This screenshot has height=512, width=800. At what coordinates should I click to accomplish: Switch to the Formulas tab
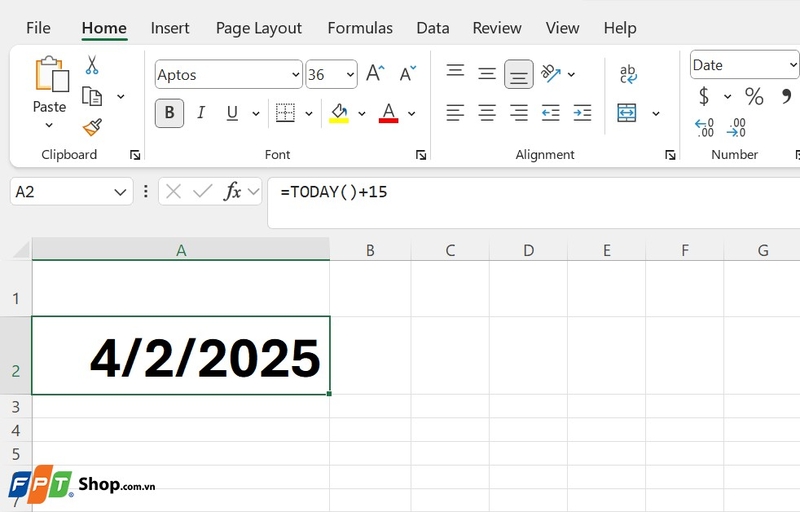360,28
